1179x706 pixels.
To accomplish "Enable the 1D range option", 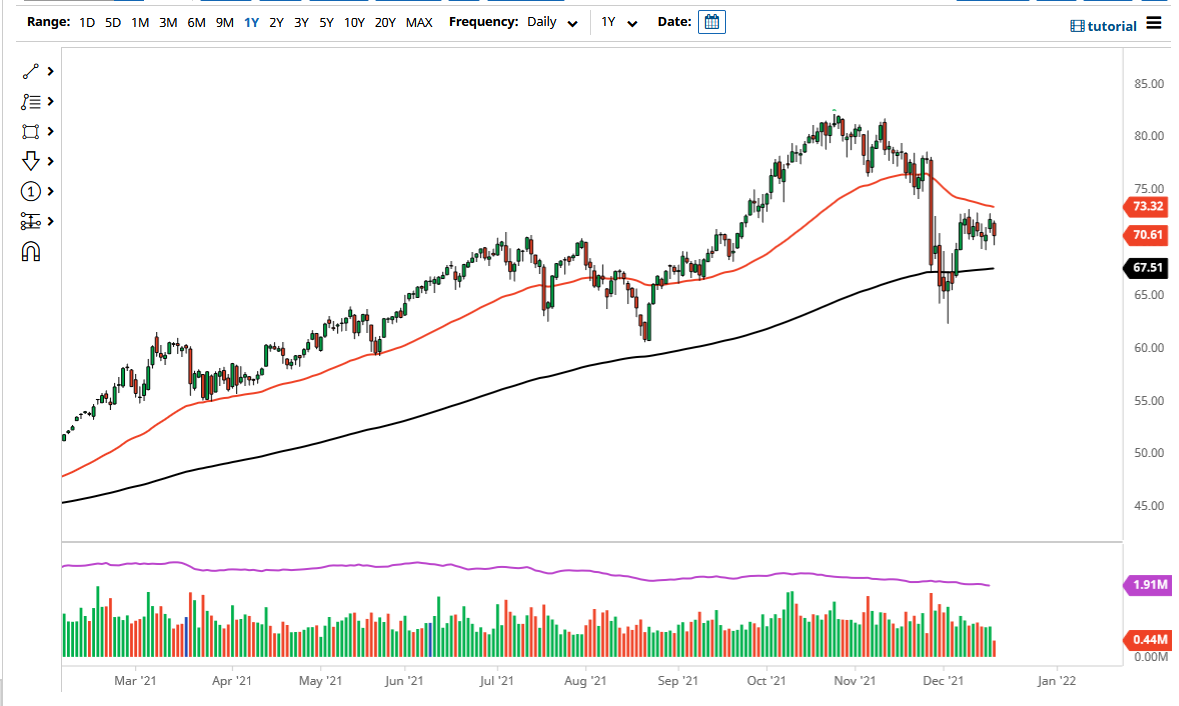I will click(86, 21).
